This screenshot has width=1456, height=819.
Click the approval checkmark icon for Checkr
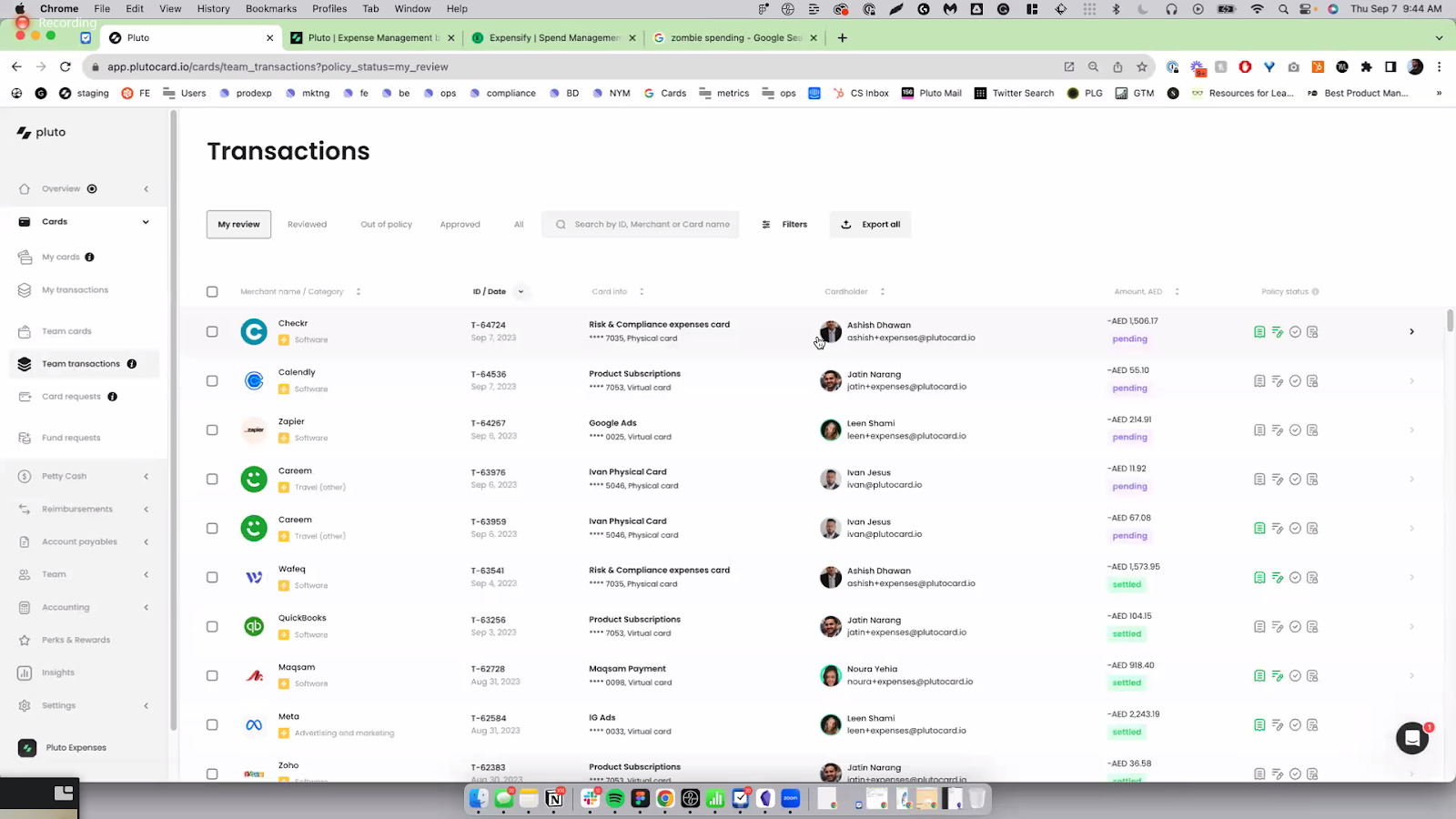coord(1295,332)
